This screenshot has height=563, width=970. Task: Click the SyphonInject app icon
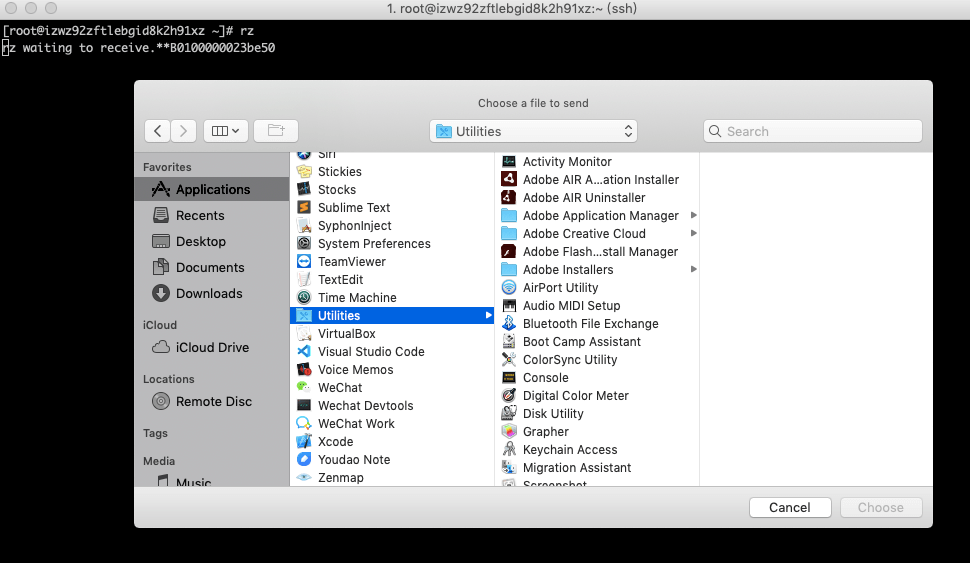[x=304, y=225]
